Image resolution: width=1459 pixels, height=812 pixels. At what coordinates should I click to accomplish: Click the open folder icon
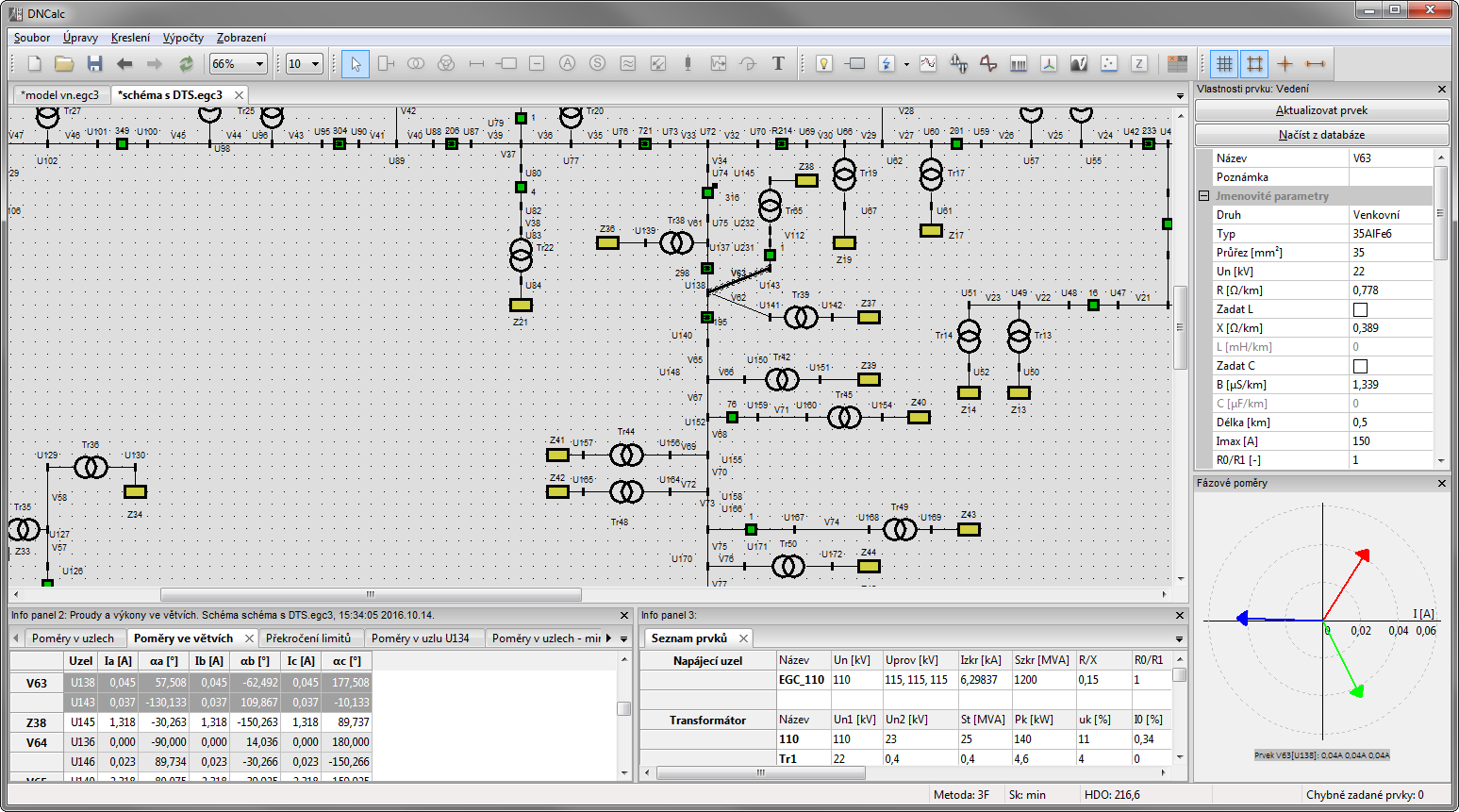pos(64,64)
